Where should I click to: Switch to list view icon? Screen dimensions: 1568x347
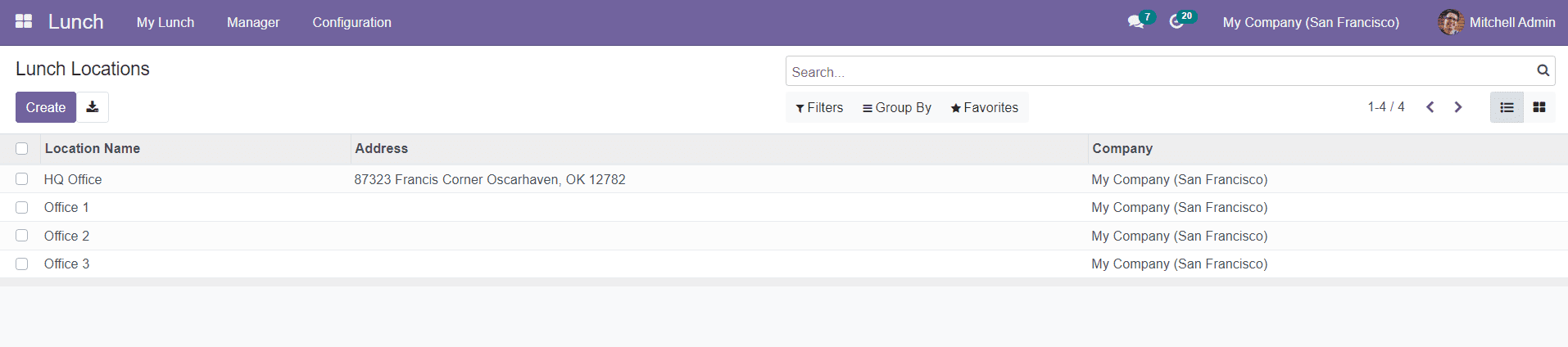click(x=1507, y=107)
